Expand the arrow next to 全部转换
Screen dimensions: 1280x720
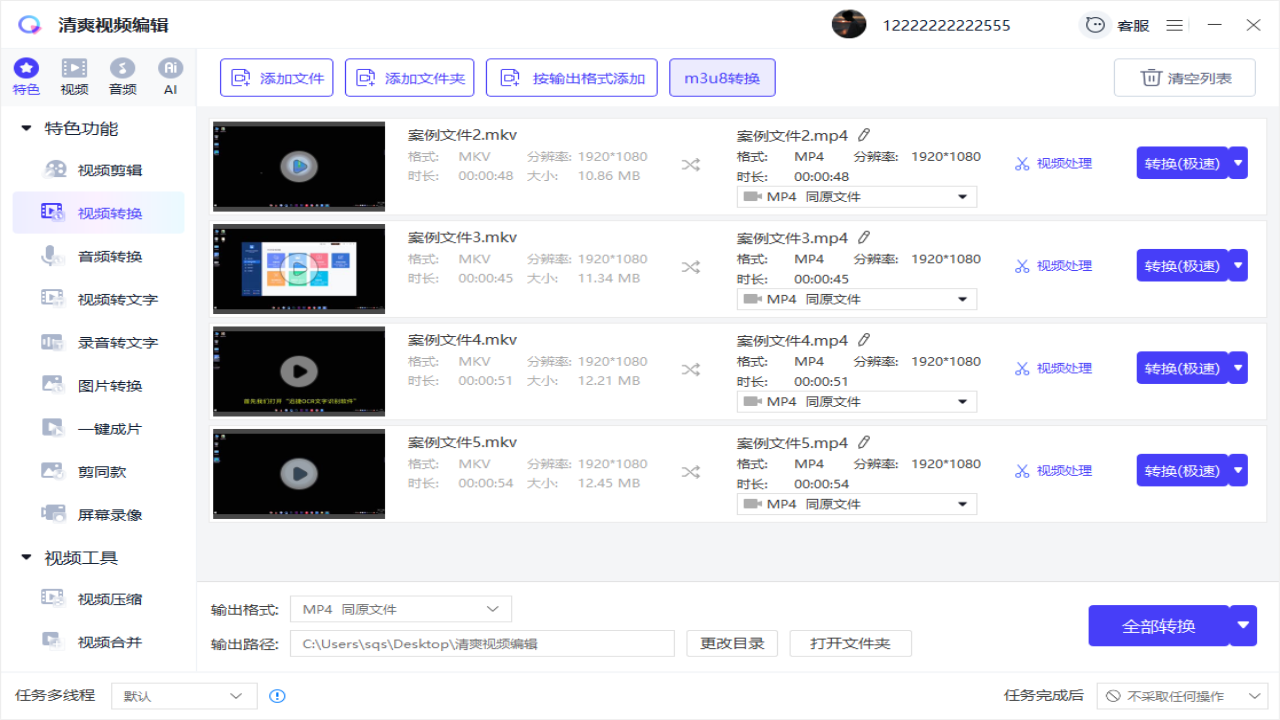pyautogui.click(x=1243, y=626)
